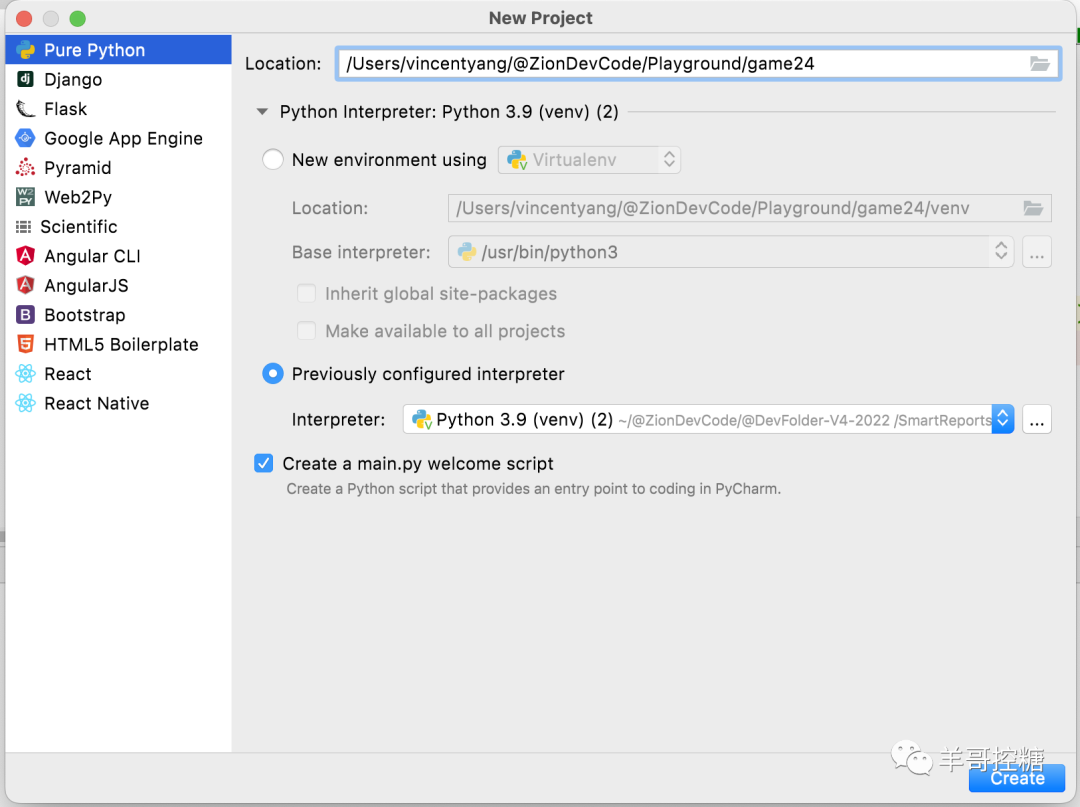Choose Angular CLI project type label
Screen dimensions: 1080x807
pos(92,256)
